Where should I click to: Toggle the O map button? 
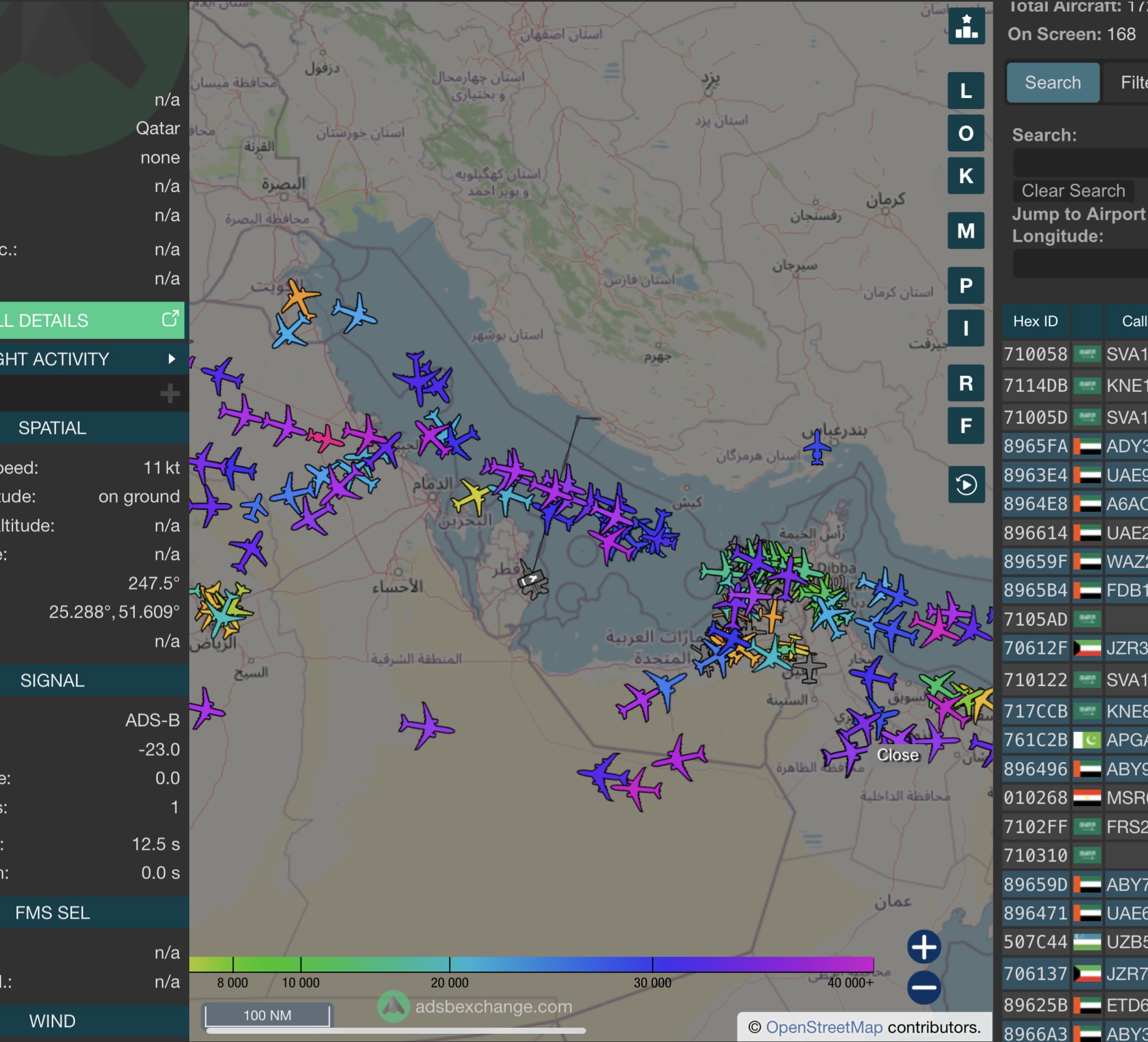tap(966, 133)
